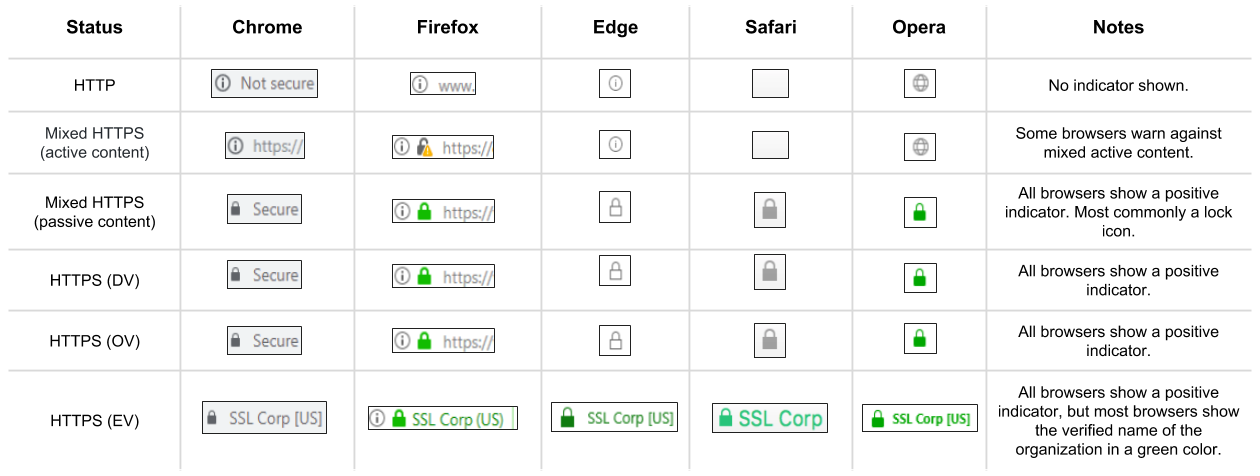Click the "HTTPS (EV)" row label

click(x=94, y=421)
